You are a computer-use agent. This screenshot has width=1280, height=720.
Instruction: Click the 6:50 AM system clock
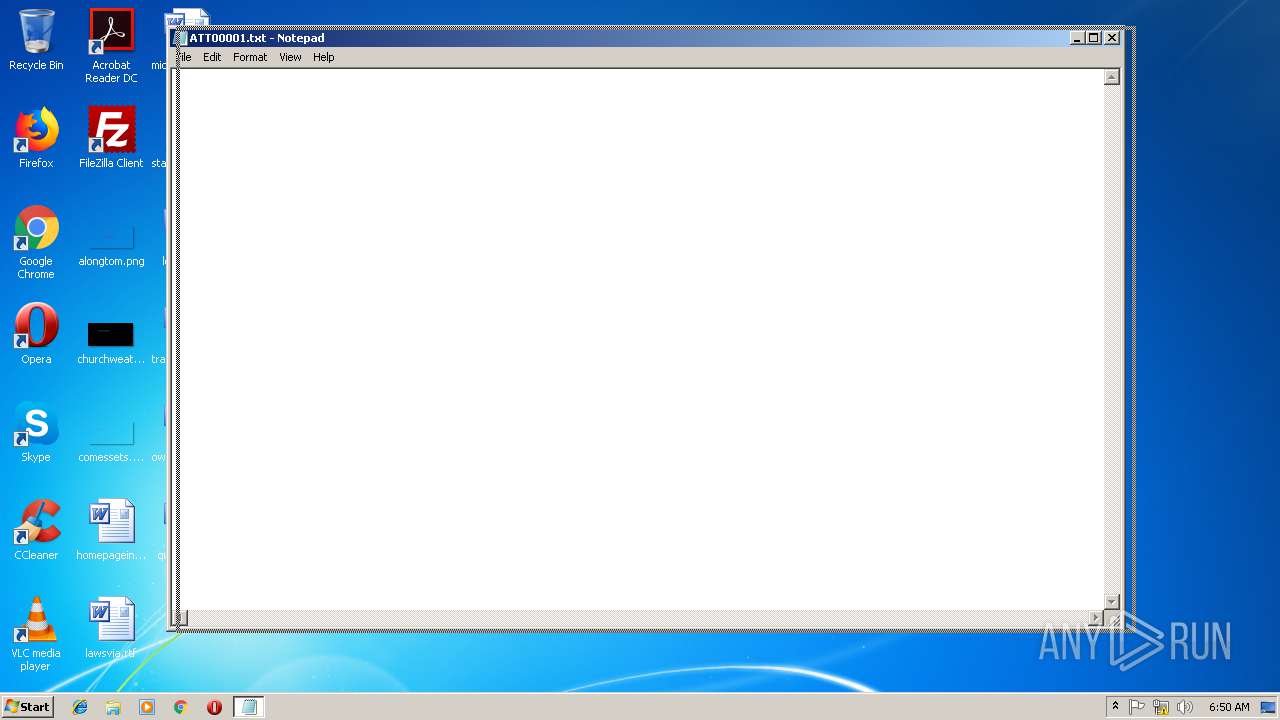click(1229, 707)
